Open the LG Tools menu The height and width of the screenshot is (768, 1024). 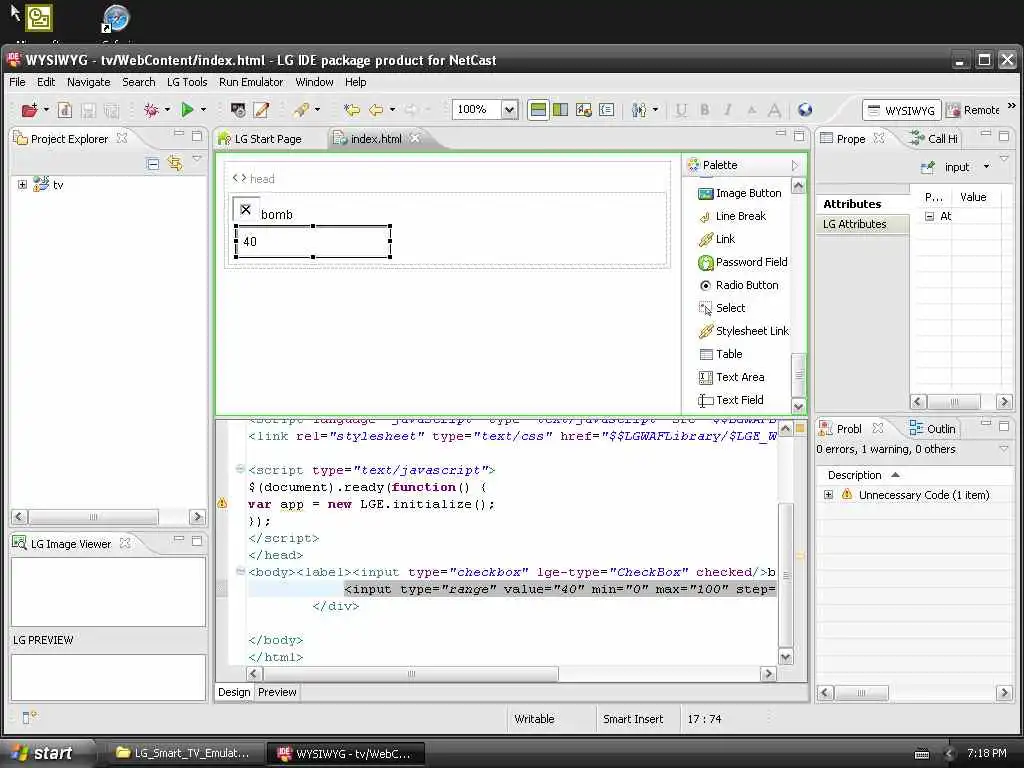187,82
